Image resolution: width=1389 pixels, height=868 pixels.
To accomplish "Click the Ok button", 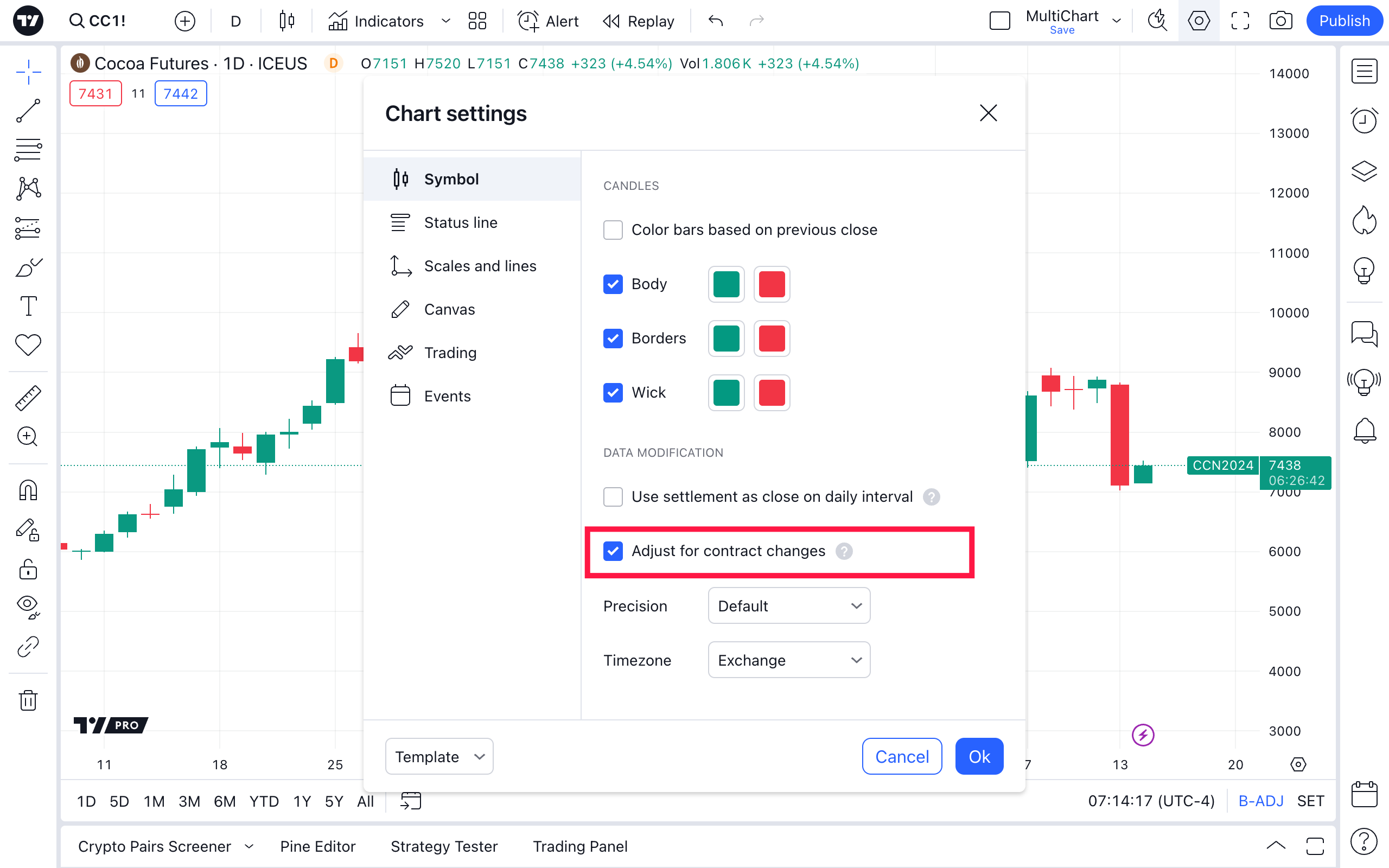I will pyautogui.click(x=979, y=757).
